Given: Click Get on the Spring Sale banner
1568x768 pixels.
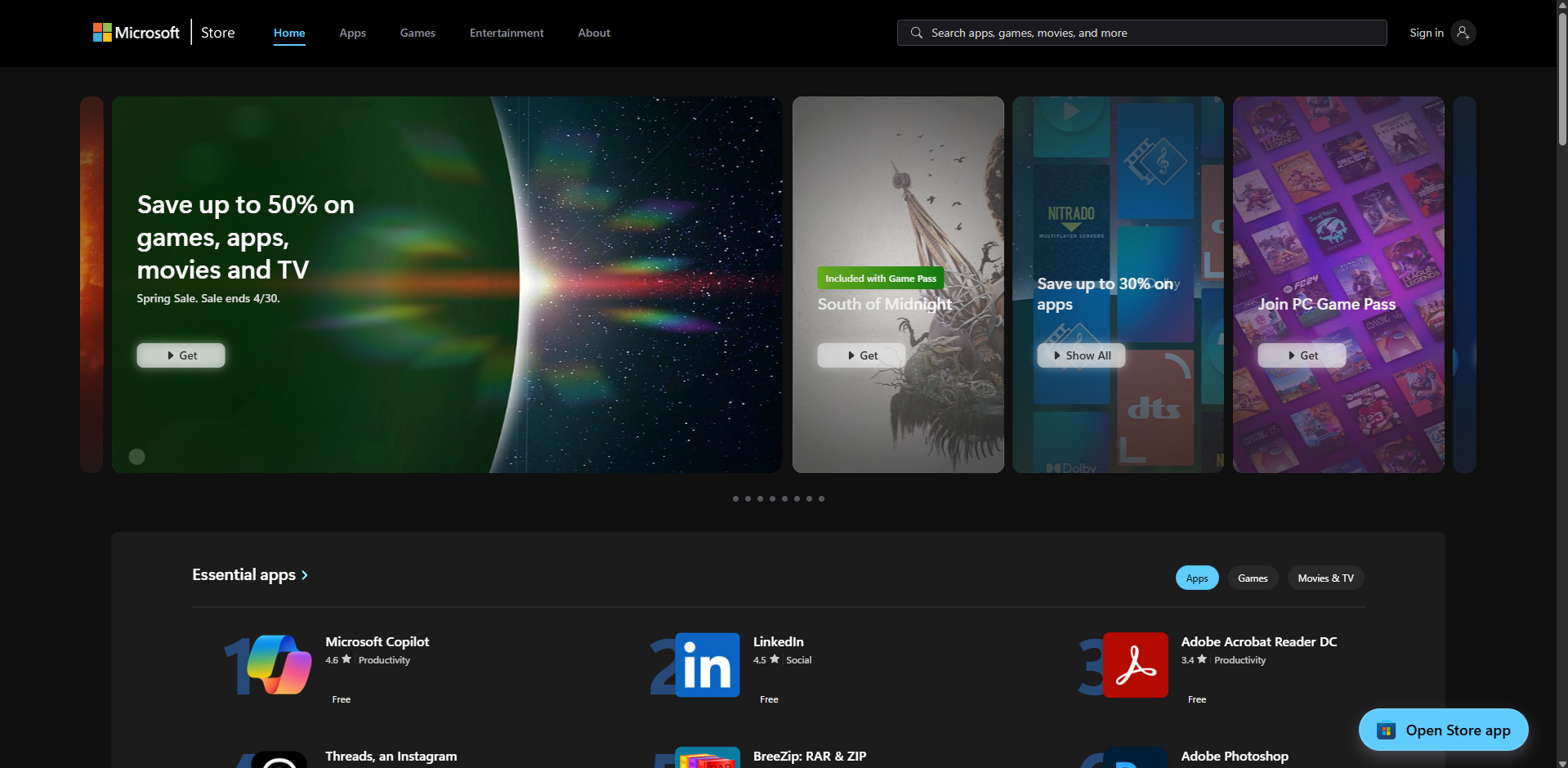Looking at the screenshot, I should coord(181,355).
